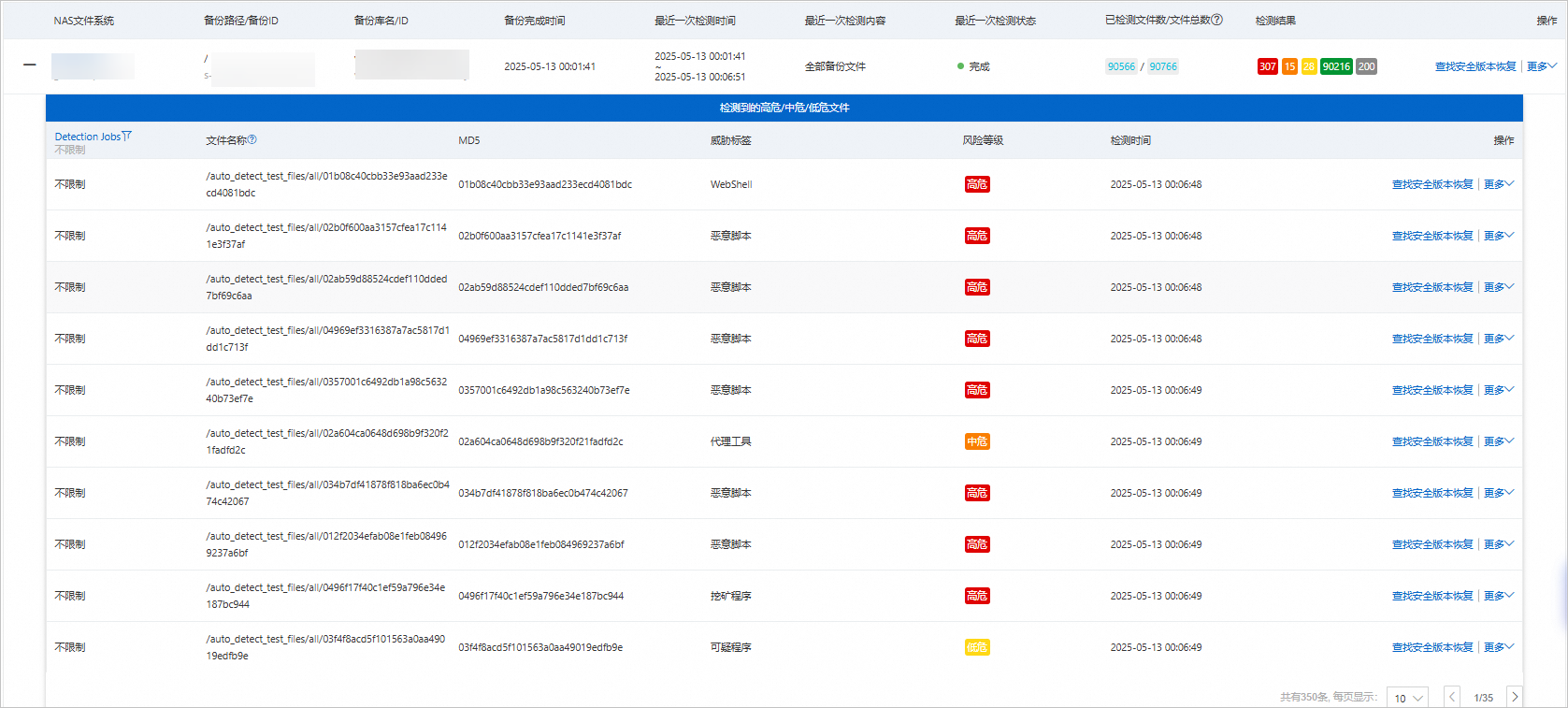
Task: Open the page size 10 dropdown
Action: coord(1407,698)
